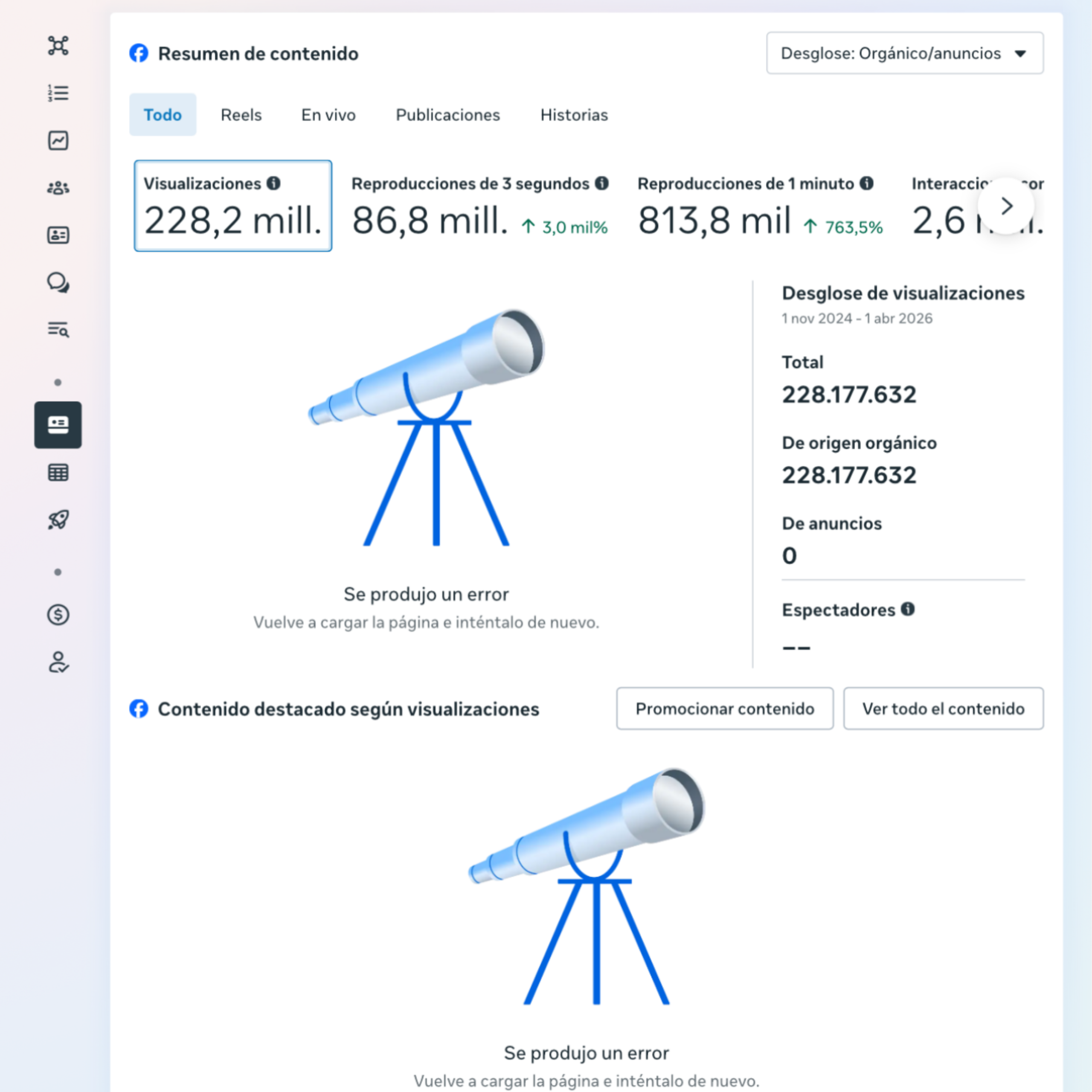
Task: Switch to the Reels tab
Action: [241, 115]
